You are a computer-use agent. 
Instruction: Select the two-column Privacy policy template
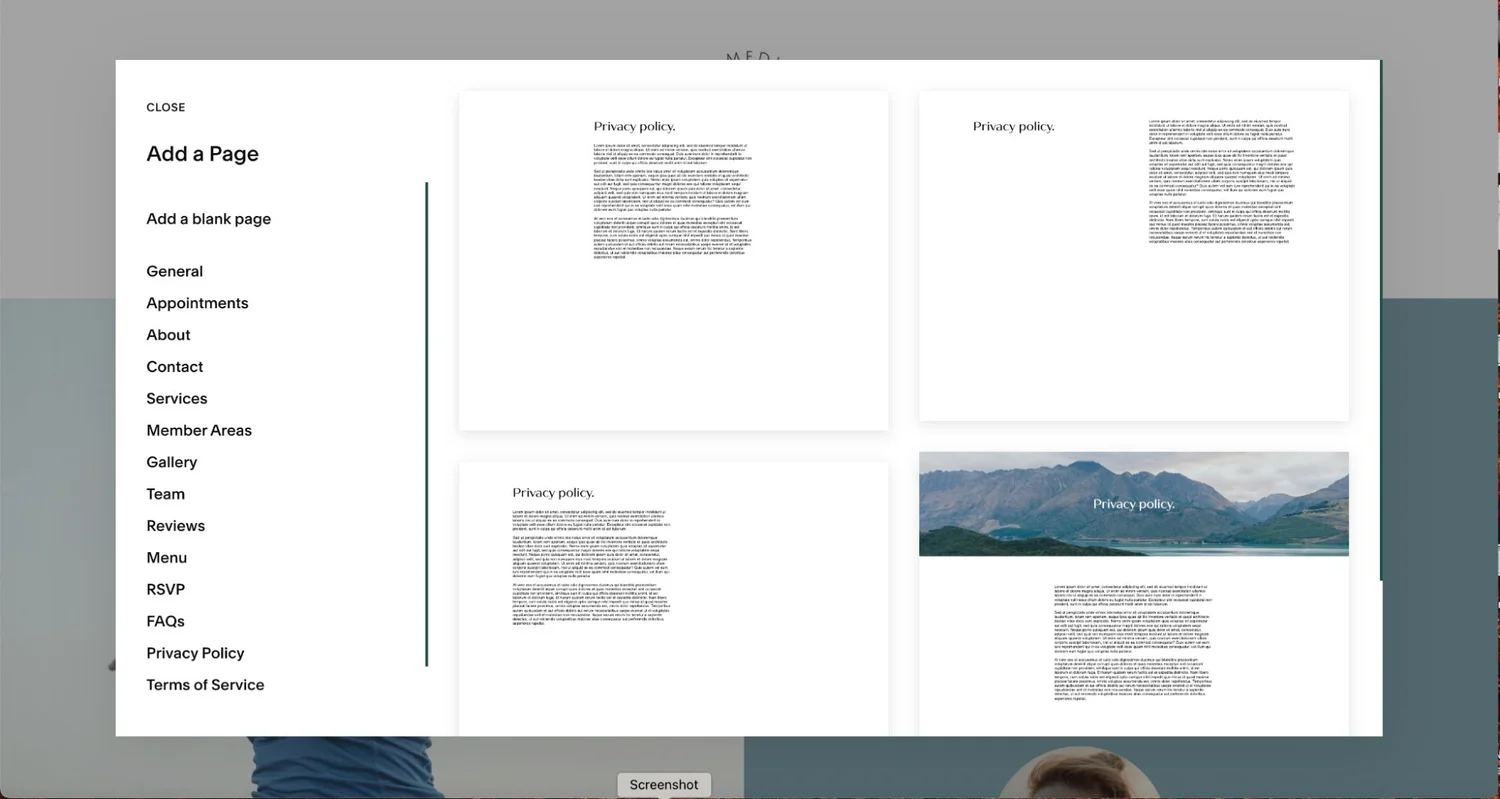point(1133,255)
